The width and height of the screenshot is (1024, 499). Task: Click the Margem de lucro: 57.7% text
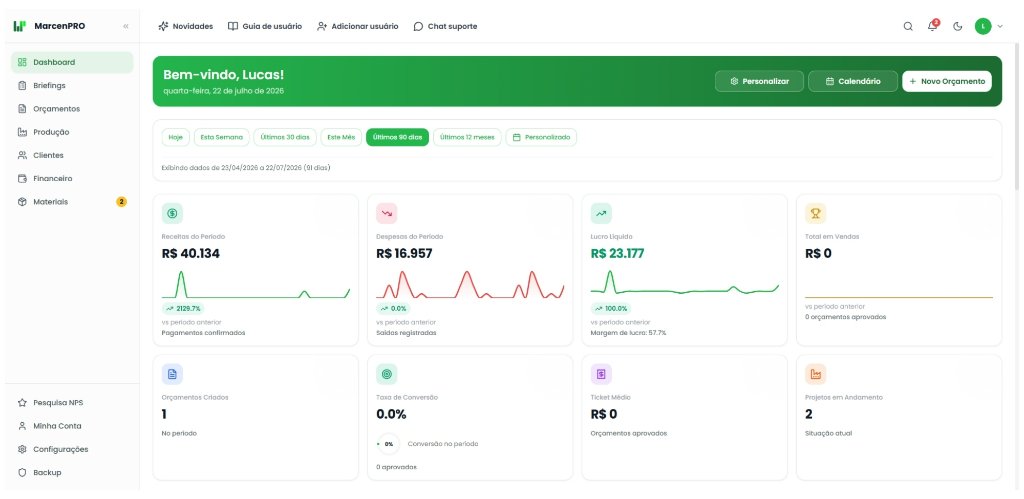[628, 332]
